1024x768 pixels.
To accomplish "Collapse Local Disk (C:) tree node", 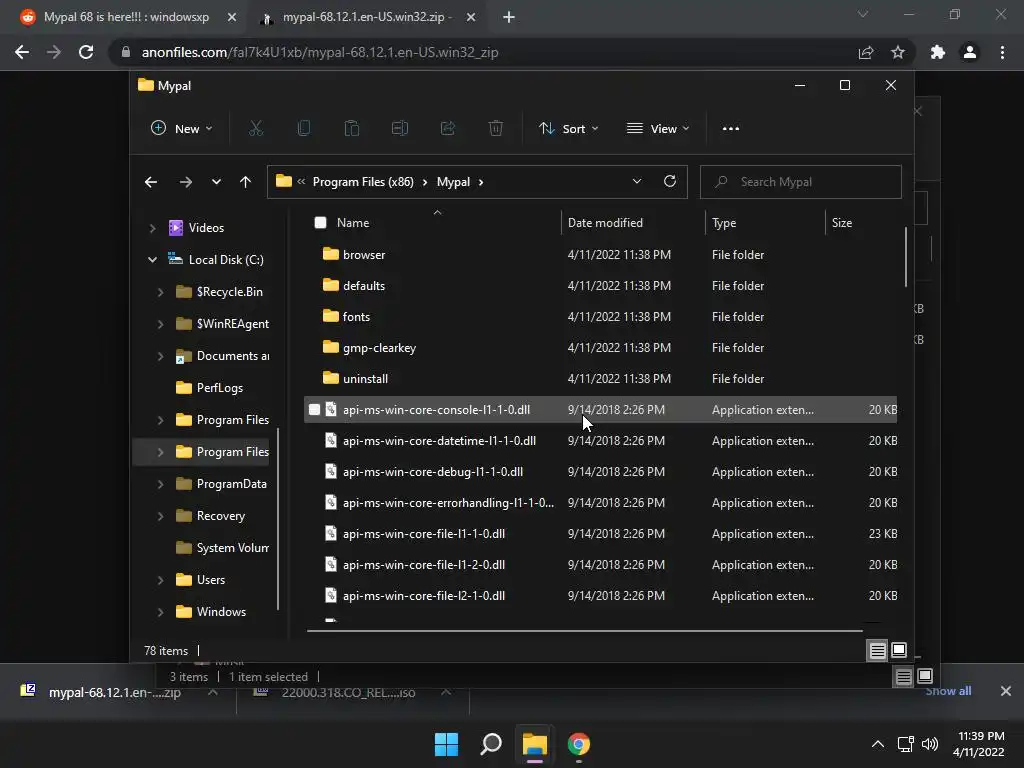I will coord(152,260).
